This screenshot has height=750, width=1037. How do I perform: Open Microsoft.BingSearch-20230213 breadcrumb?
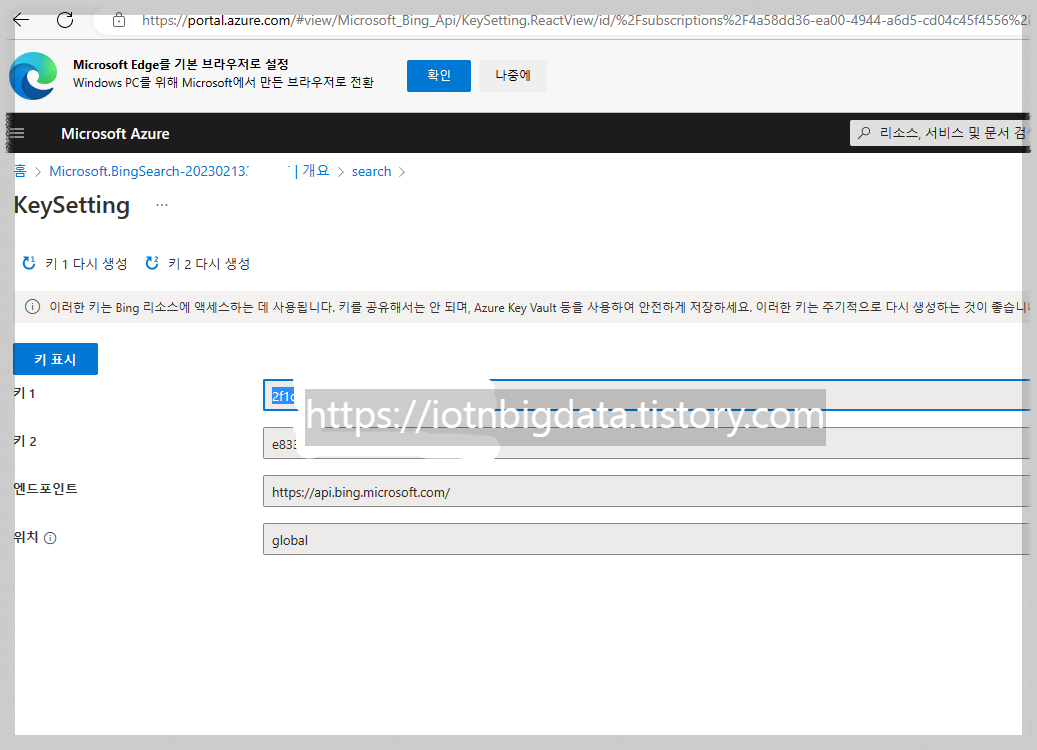click(149, 171)
